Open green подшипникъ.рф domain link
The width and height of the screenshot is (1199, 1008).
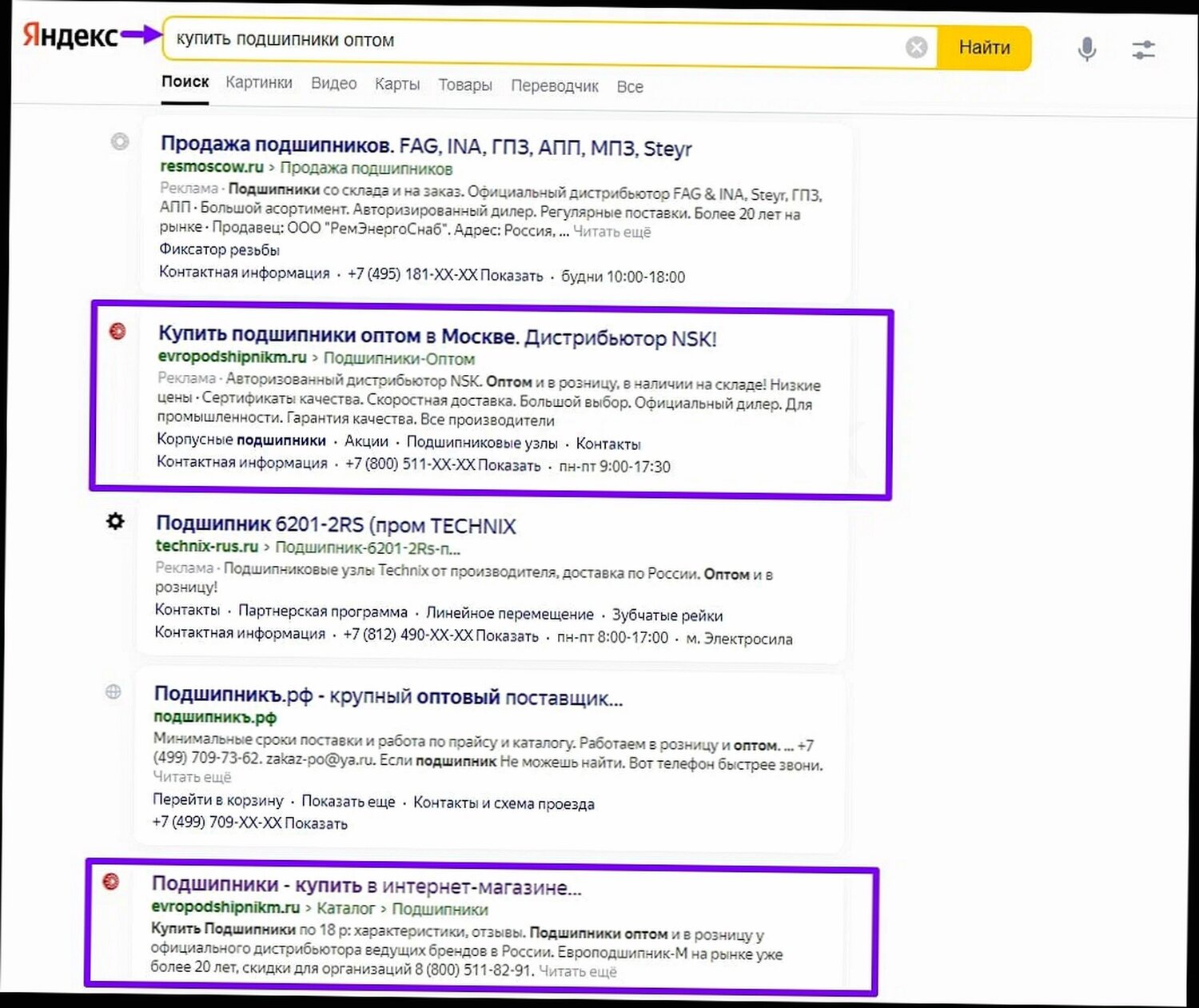pos(215,717)
